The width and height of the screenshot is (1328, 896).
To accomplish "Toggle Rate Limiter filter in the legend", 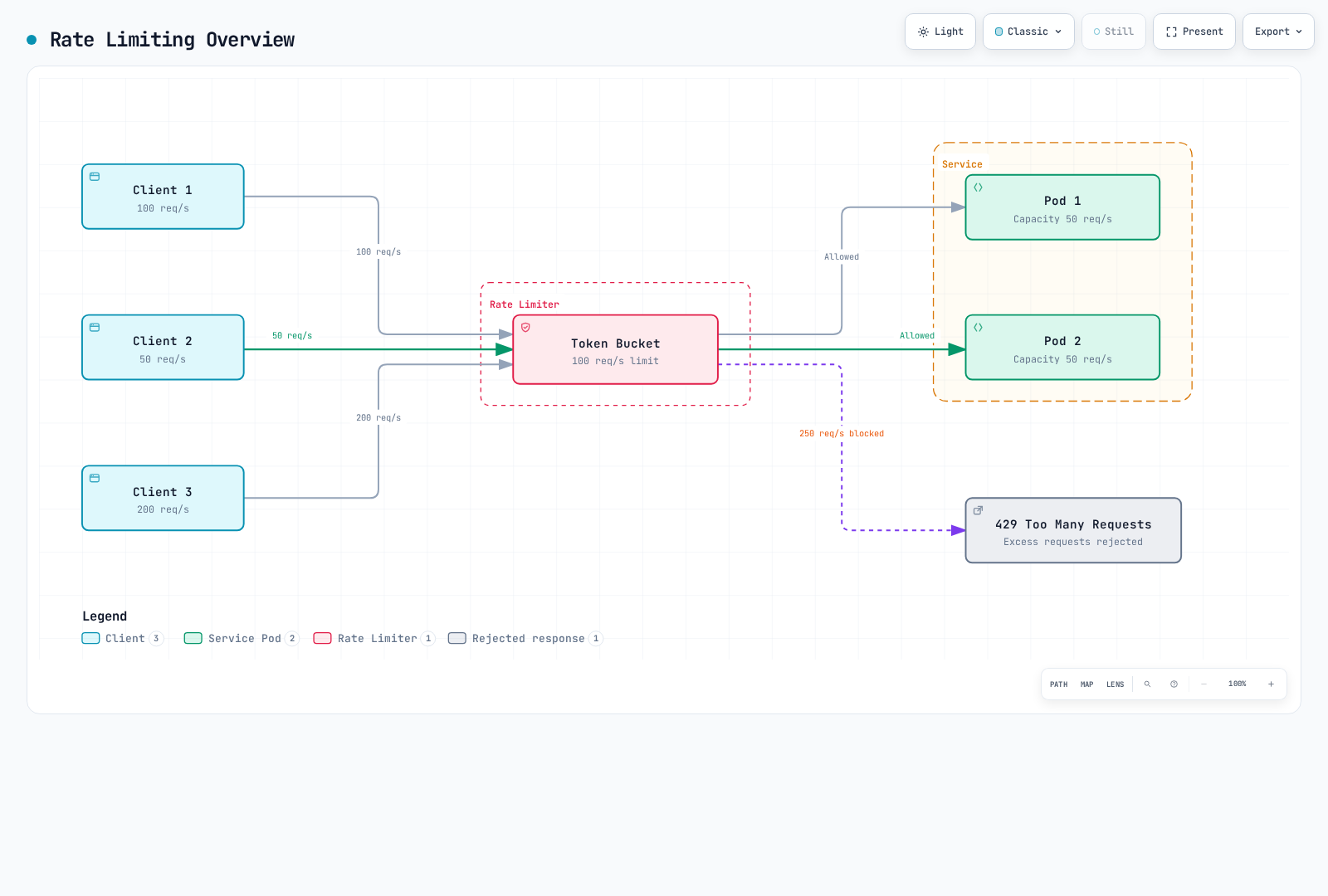I will (374, 639).
